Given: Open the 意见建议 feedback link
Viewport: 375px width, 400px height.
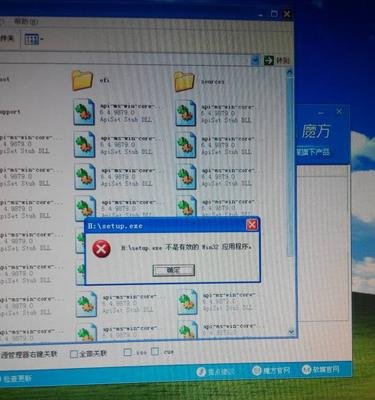Looking at the screenshot, I should pos(216,372).
